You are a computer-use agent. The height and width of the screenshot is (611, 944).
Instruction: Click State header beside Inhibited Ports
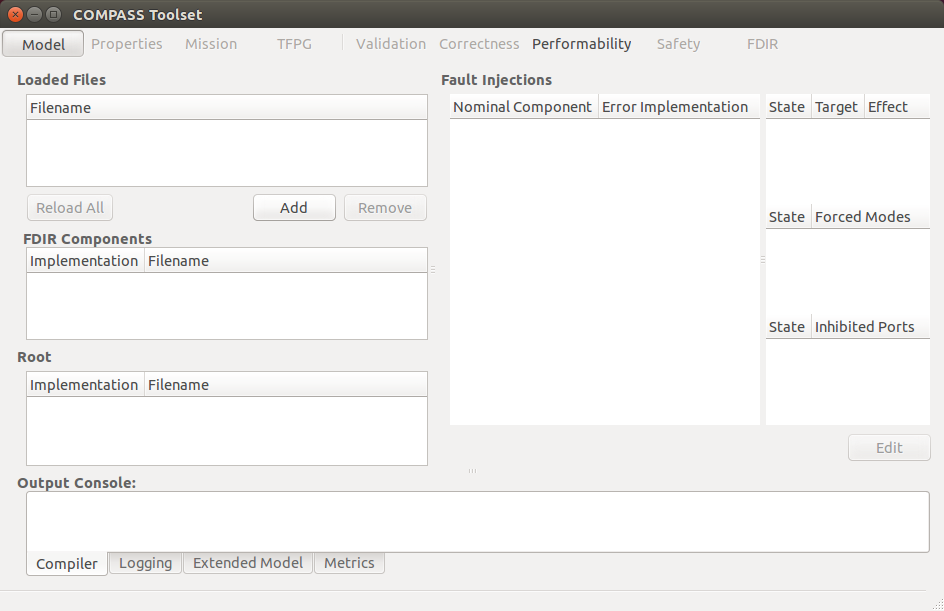coord(788,327)
